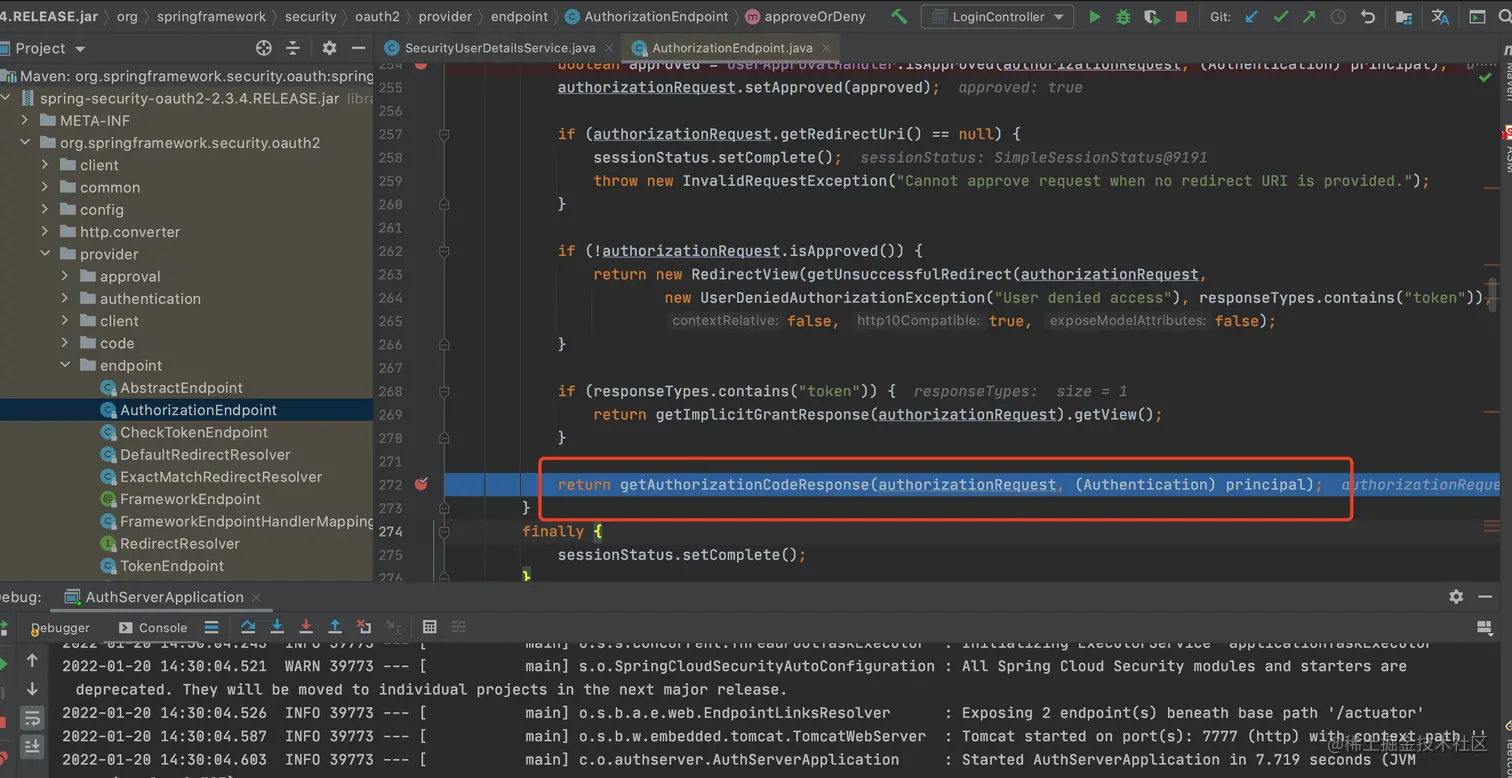Image resolution: width=1512 pixels, height=778 pixels.
Task: Locate current file in Project panel
Action: tap(264, 48)
